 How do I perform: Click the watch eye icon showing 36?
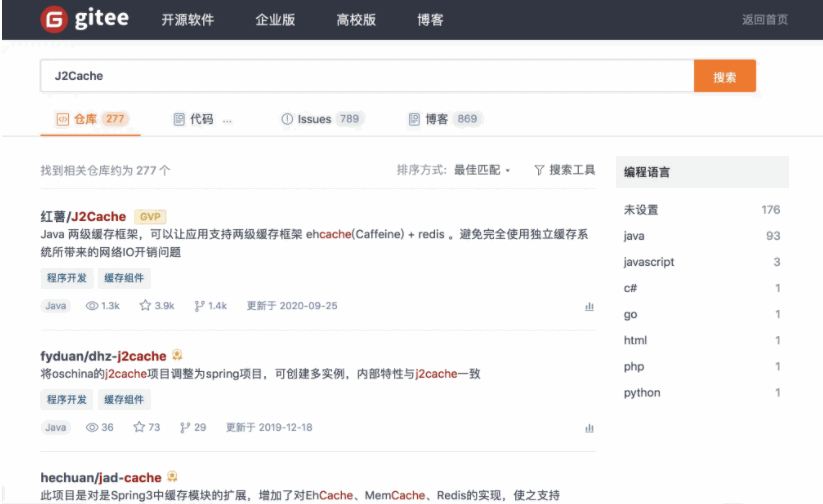click(x=92, y=427)
